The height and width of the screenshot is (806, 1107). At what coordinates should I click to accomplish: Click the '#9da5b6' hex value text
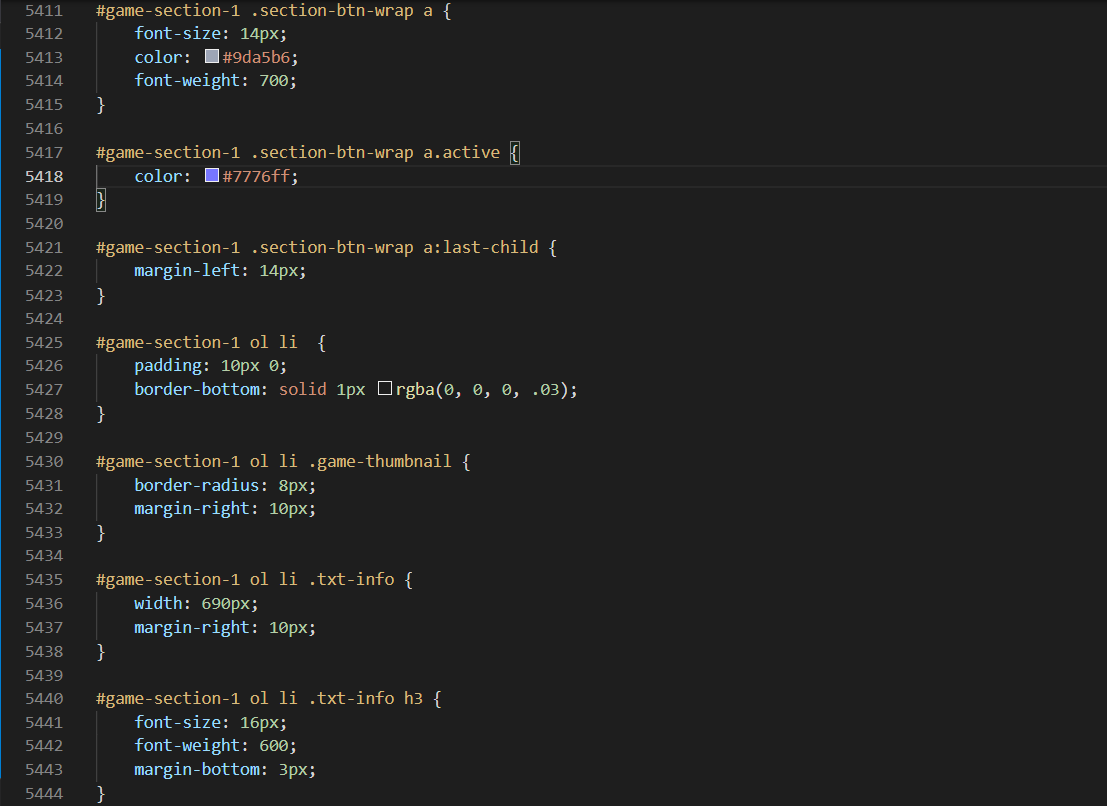tap(256, 57)
